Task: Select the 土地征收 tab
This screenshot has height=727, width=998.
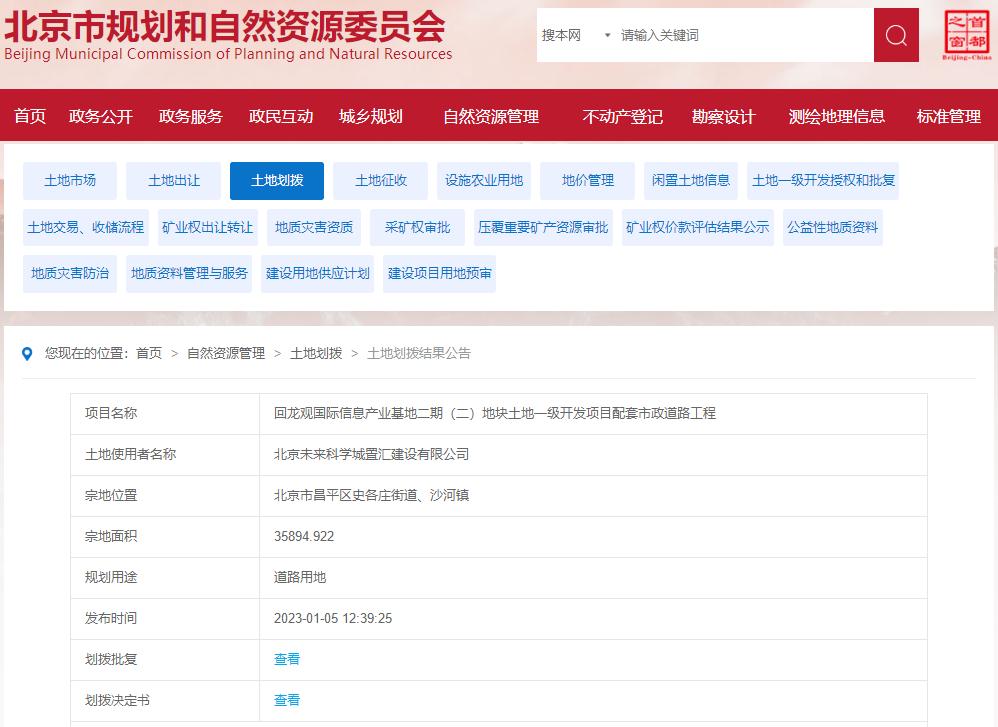Action: click(381, 181)
